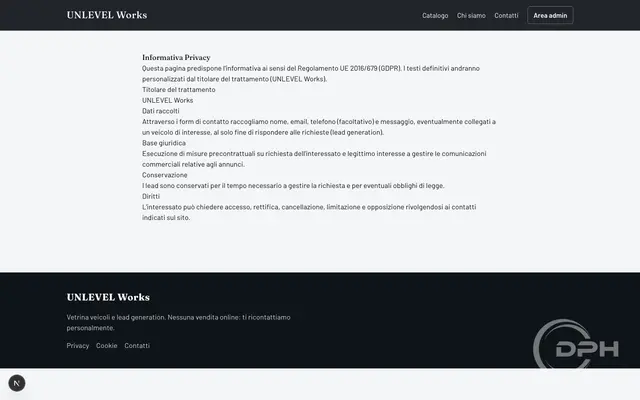Click the paragraph about contact form data
The width and height of the screenshot is (640, 400).
pos(319,127)
